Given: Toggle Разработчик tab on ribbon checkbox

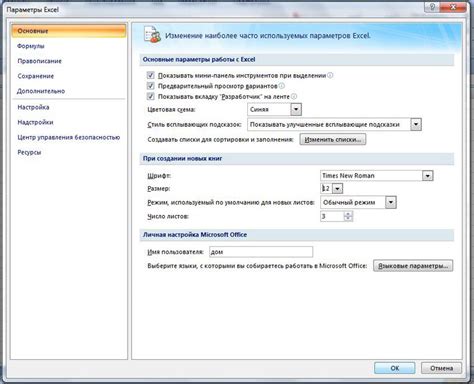Looking at the screenshot, I should pos(150,97).
